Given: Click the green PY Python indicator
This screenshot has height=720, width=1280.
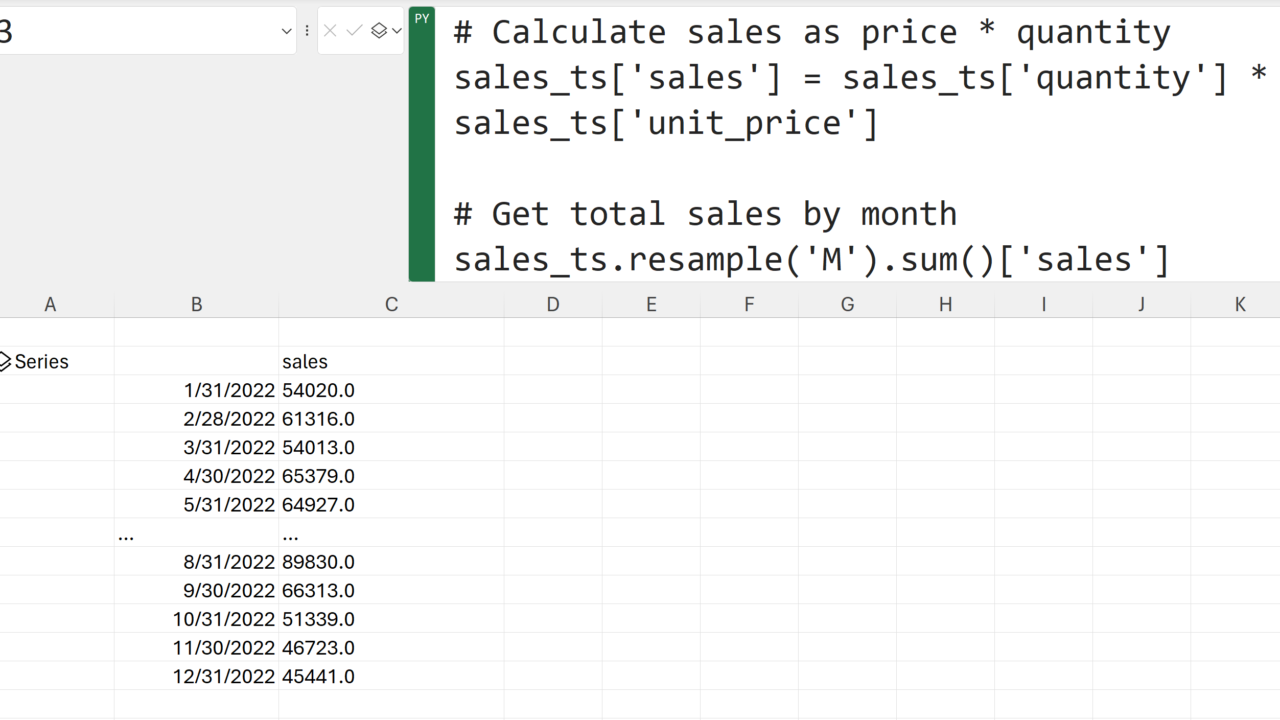Looking at the screenshot, I should [x=422, y=18].
